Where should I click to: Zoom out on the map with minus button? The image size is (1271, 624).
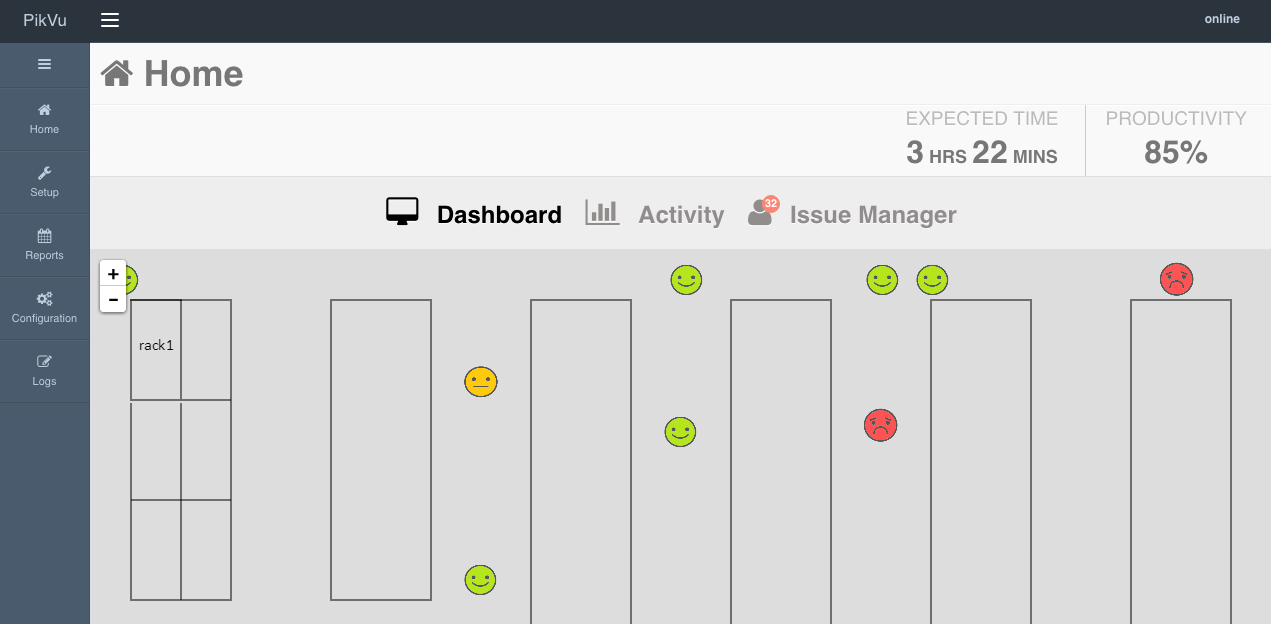pos(113,300)
